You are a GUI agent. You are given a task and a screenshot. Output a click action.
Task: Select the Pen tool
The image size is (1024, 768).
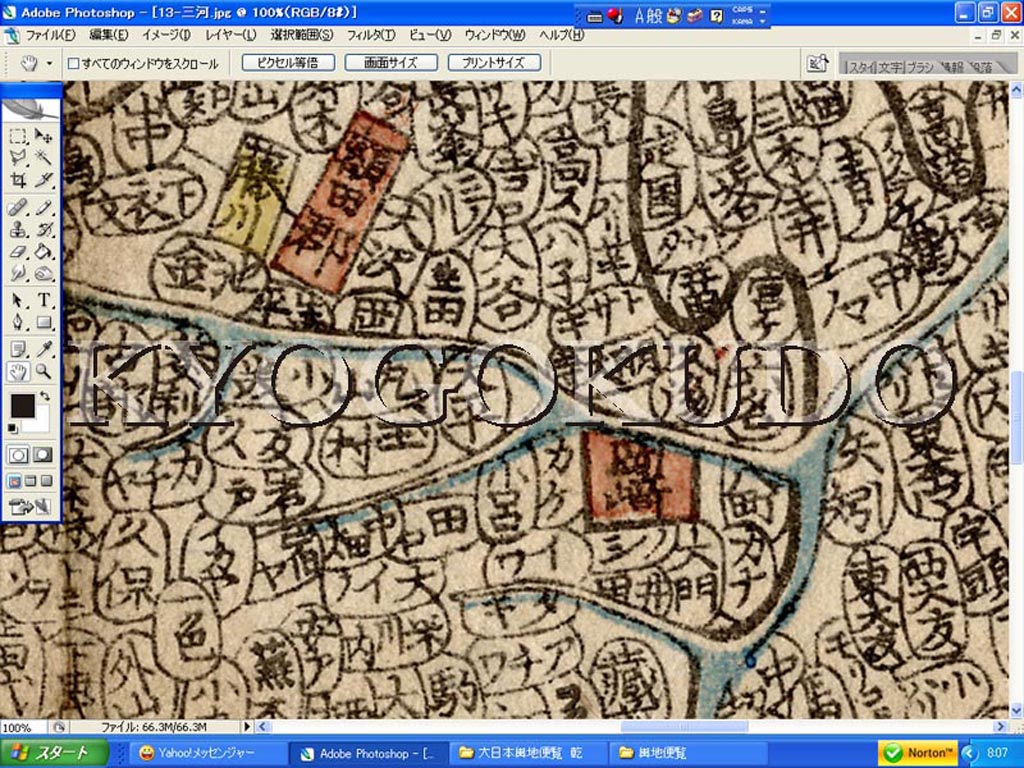tap(18, 323)
